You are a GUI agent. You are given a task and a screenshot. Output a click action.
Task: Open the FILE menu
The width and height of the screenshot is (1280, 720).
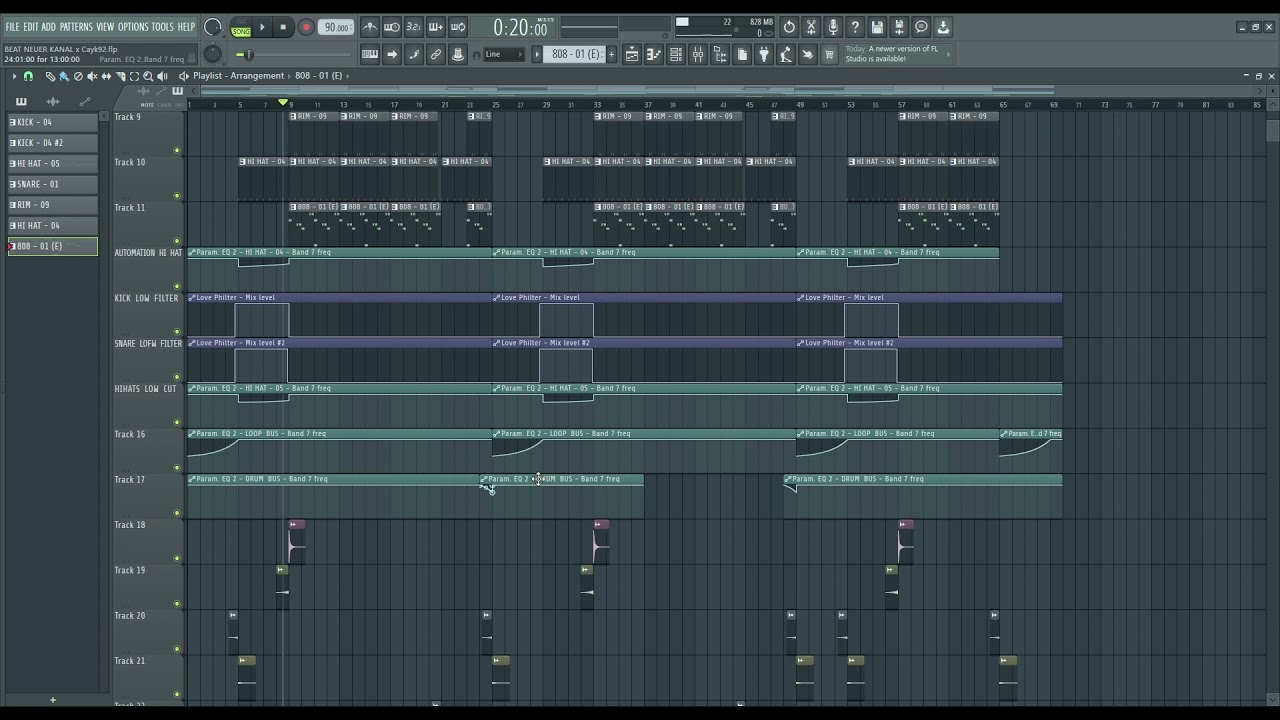tap(12, 27)
